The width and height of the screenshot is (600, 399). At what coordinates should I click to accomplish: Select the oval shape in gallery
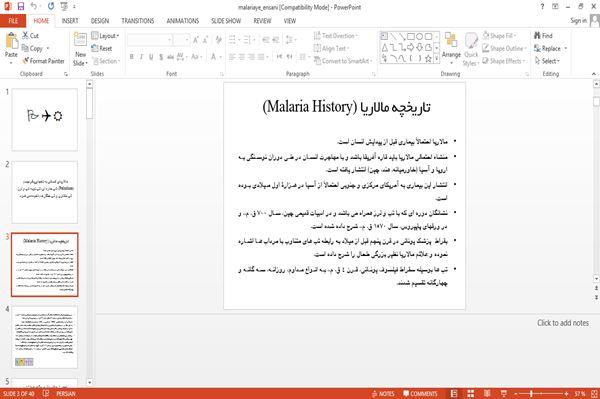coord(419,36)
